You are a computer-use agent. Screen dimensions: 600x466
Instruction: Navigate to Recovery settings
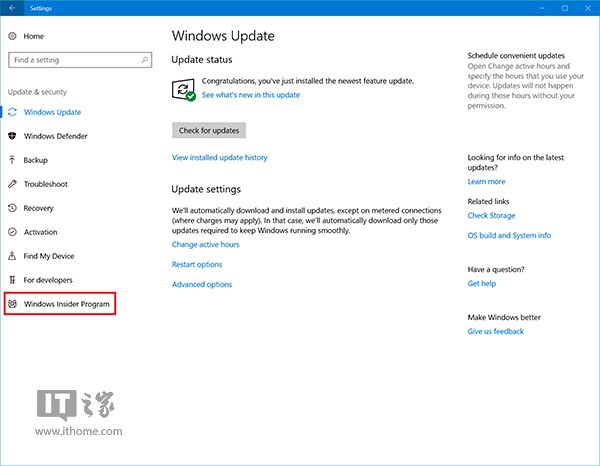38,208
